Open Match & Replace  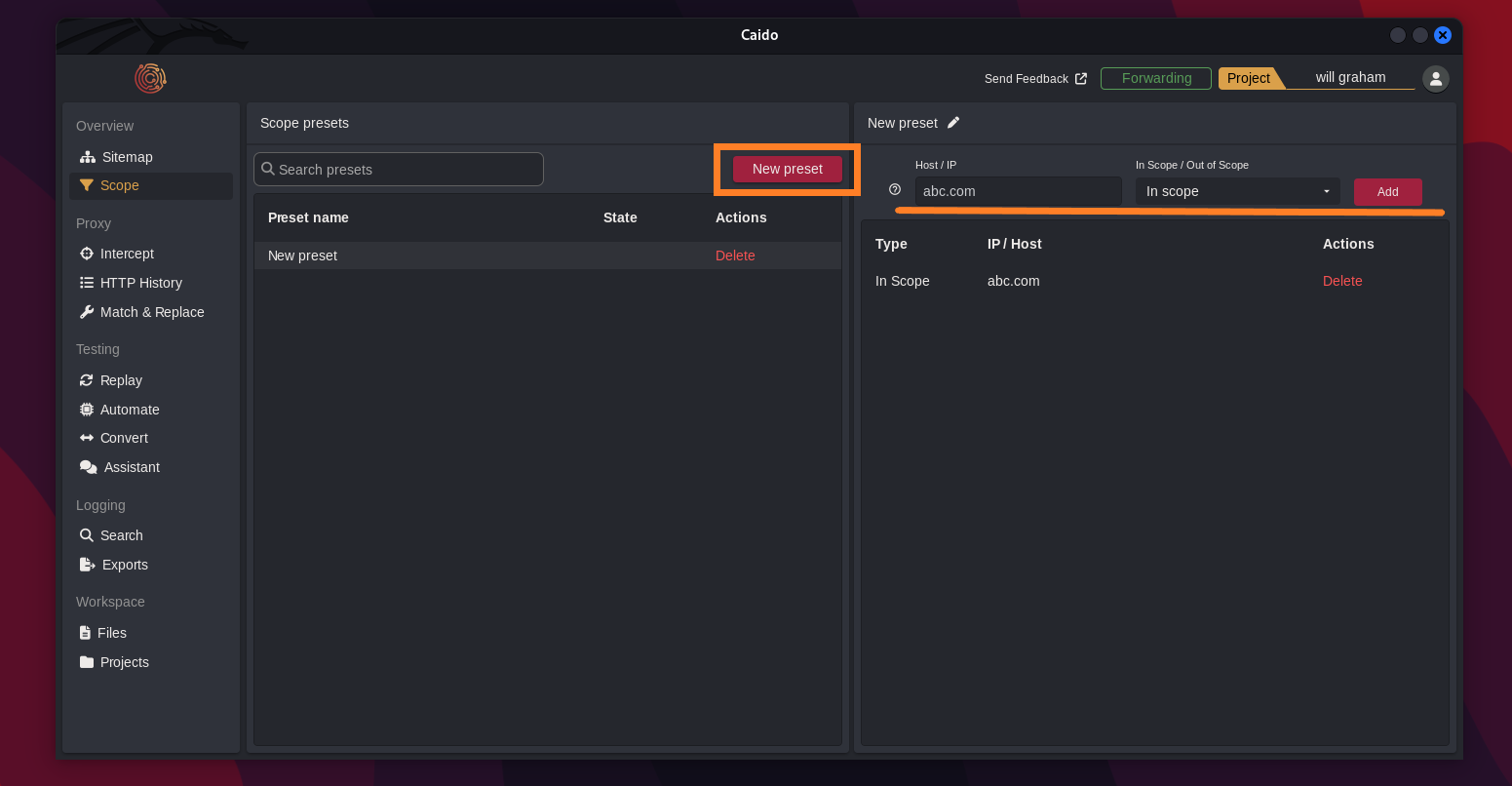tap(151, 312)
